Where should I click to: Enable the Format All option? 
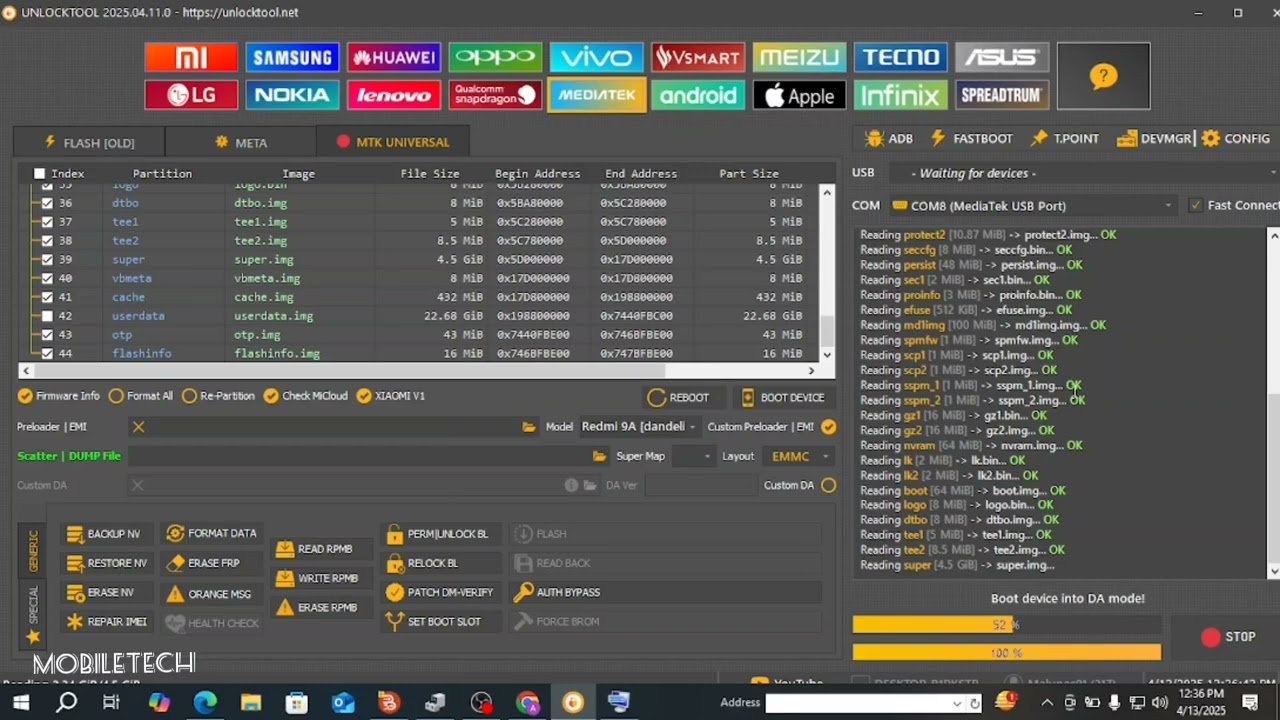141,396
